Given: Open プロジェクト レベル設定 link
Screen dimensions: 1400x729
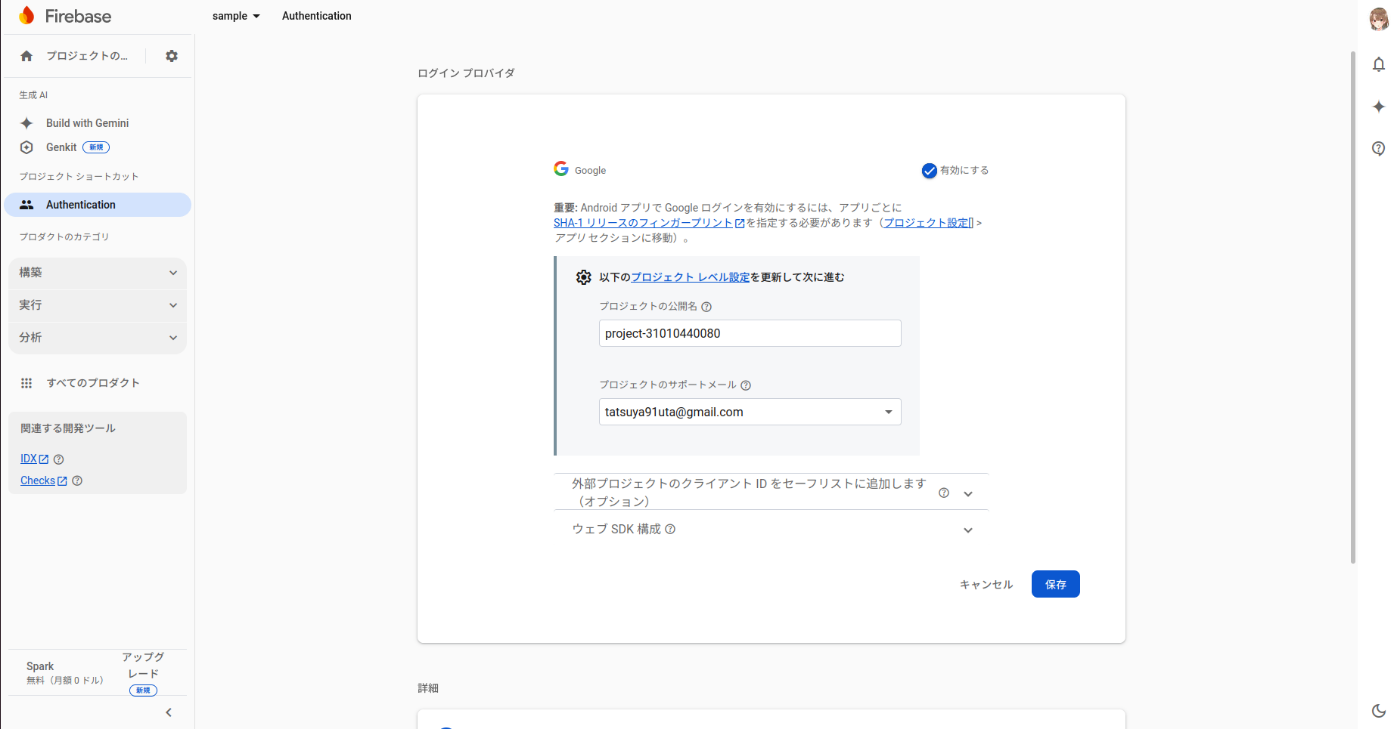Looking at the screenshot, I should (690, 277).
